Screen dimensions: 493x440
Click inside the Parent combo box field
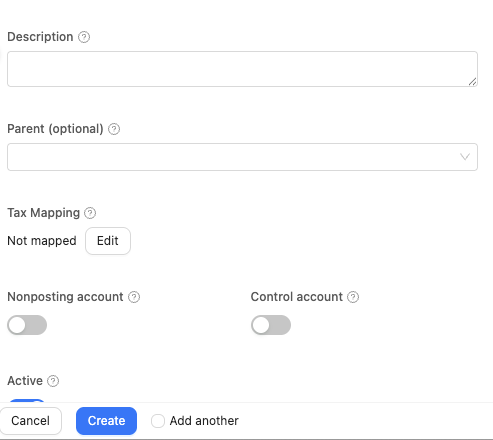[242, 157]
